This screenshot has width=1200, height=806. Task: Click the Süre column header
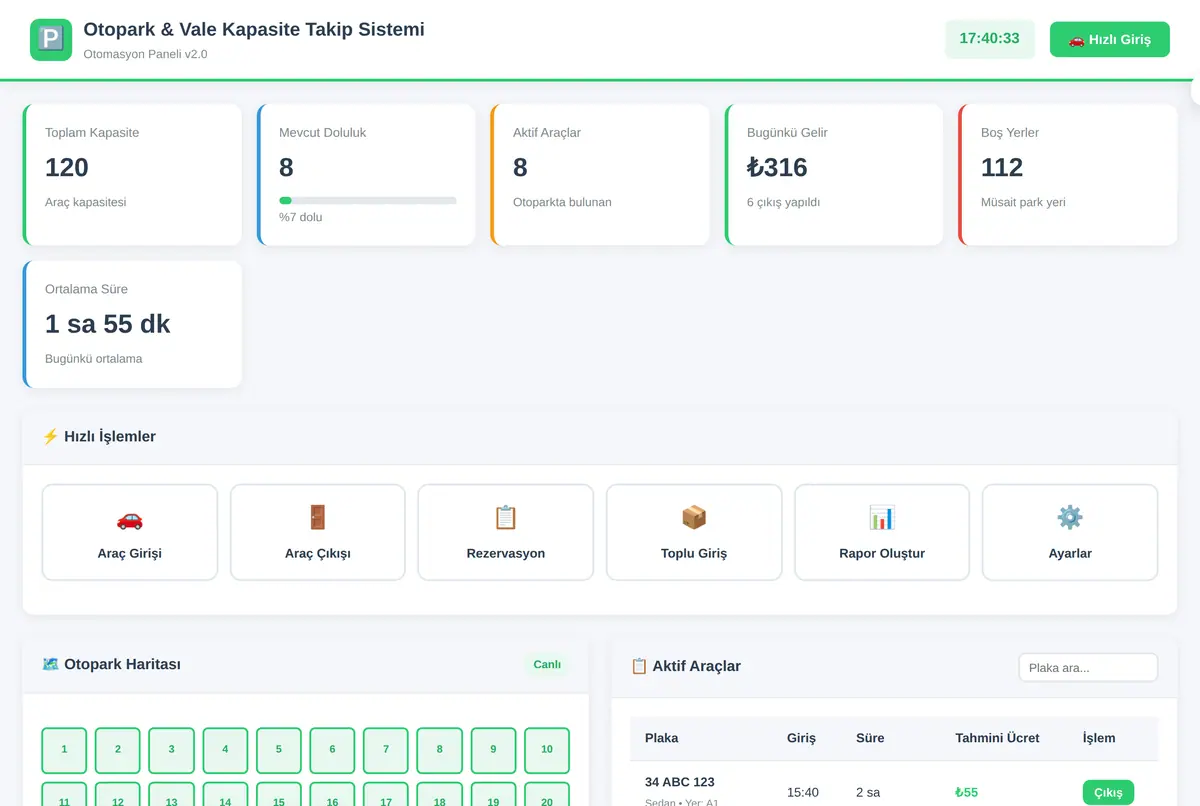[870, 738]
